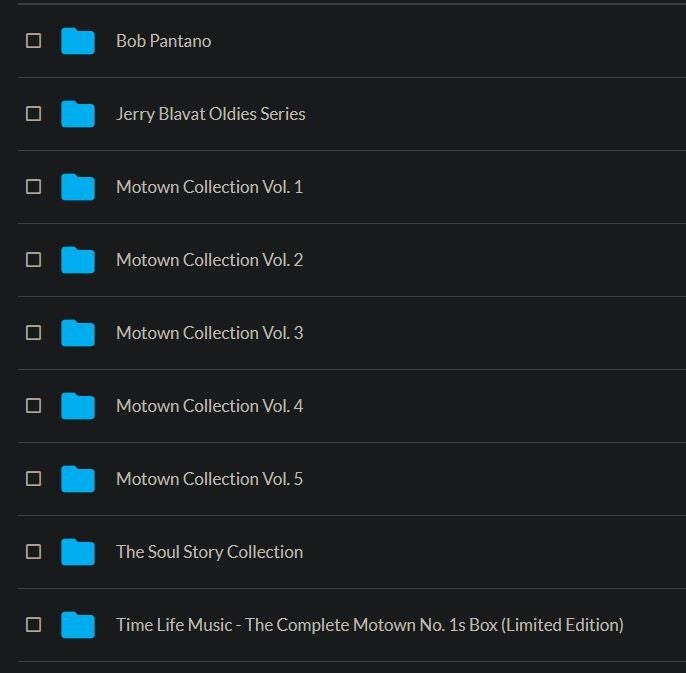Tick The Soul Story Collection checkbox
This screenshot has height=673, width=686.
[x=33, y=552]
